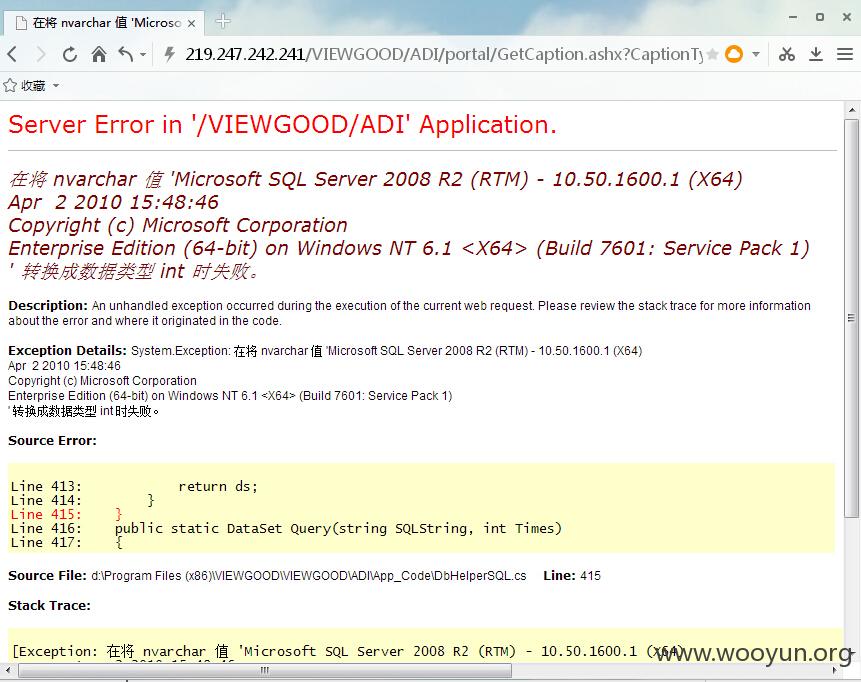This screenshot has height=682, width=861.
Task: Go back to the previous page
Action: (x=13, y=54)
